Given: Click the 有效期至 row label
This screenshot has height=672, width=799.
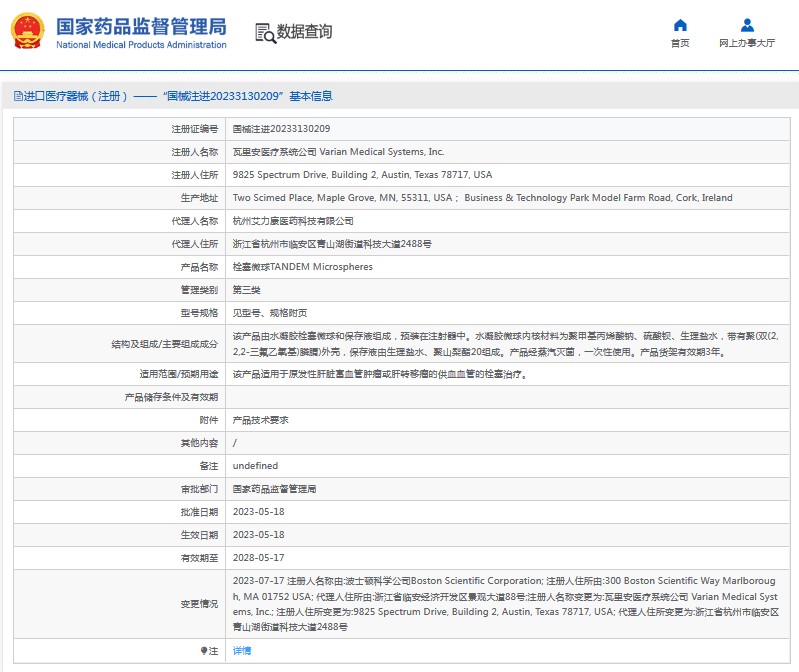Looking at the screenshot, I should 199,558.
